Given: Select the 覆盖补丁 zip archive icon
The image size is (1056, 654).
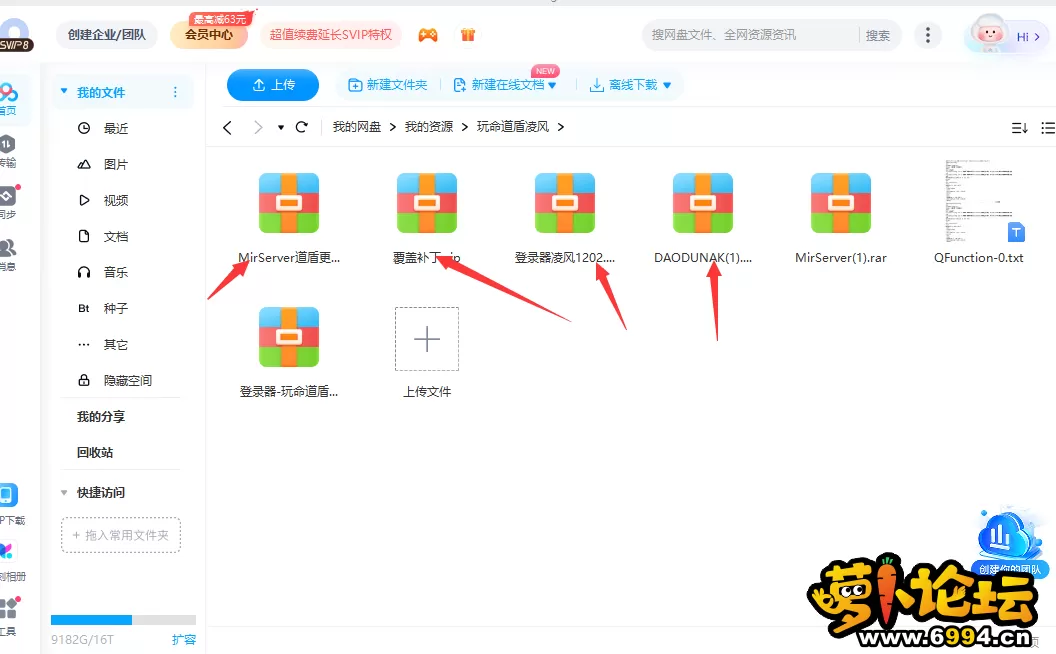Looking at the screenshot, I should pos(427,203).
